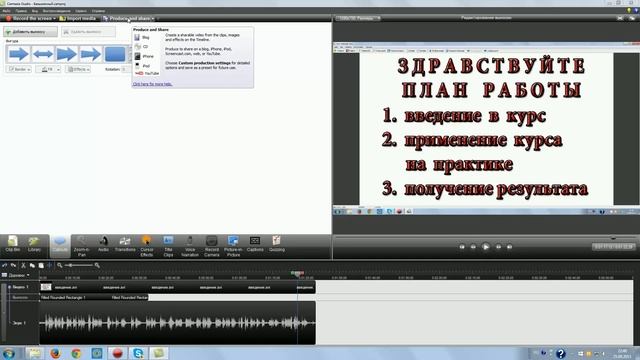The width and height of the screenshot is (640, 360).
Task: Select the blue rounded rectangle callout shape
Action: (x=115, y=54)
